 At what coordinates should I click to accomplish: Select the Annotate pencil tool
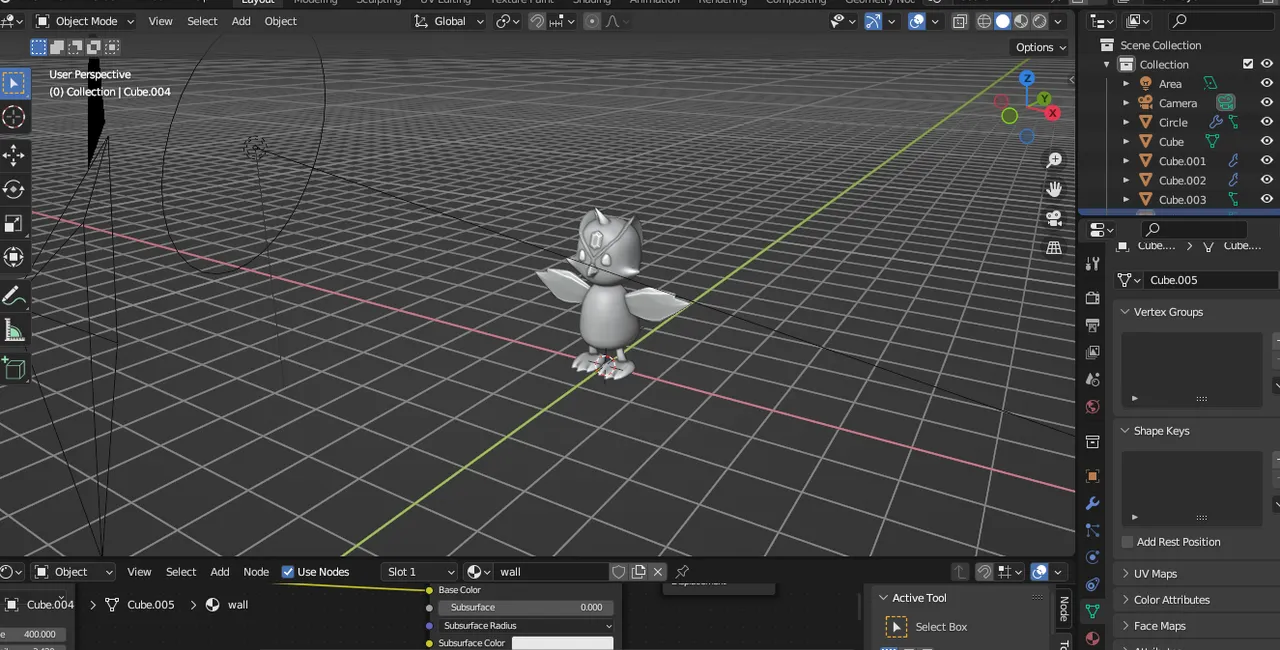click(x=14, y=296)
